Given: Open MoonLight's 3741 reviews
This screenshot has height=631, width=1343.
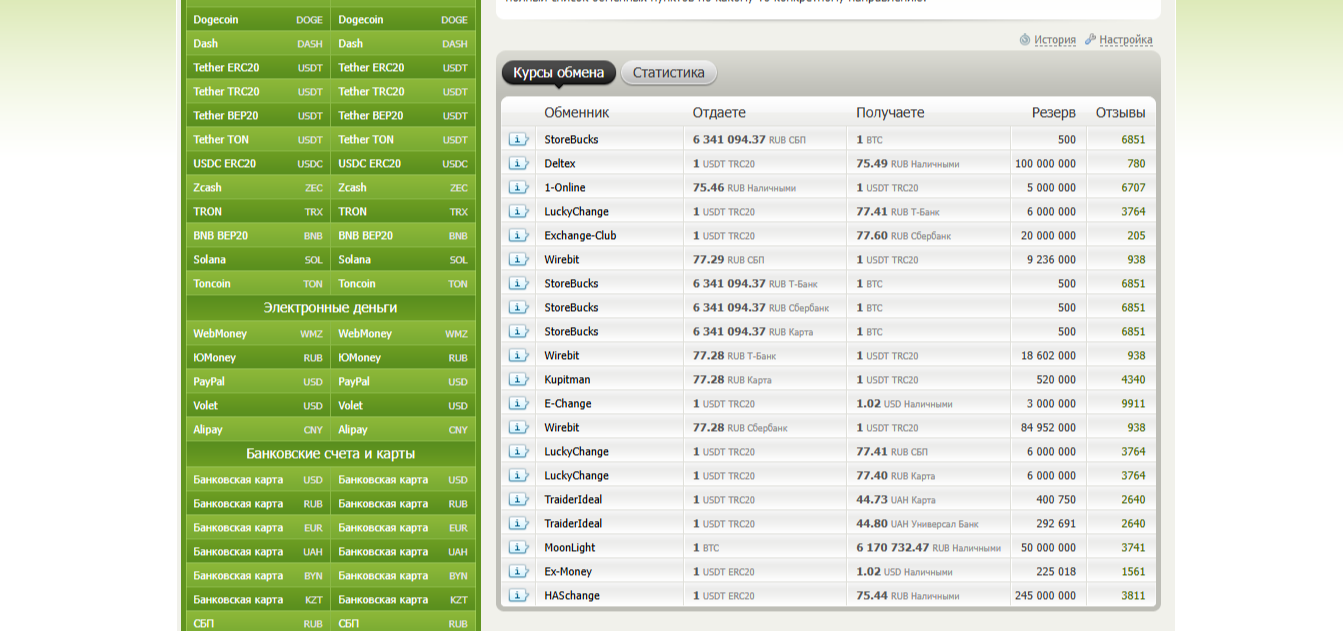Looking at the screenshot, I should [1133, 547].
